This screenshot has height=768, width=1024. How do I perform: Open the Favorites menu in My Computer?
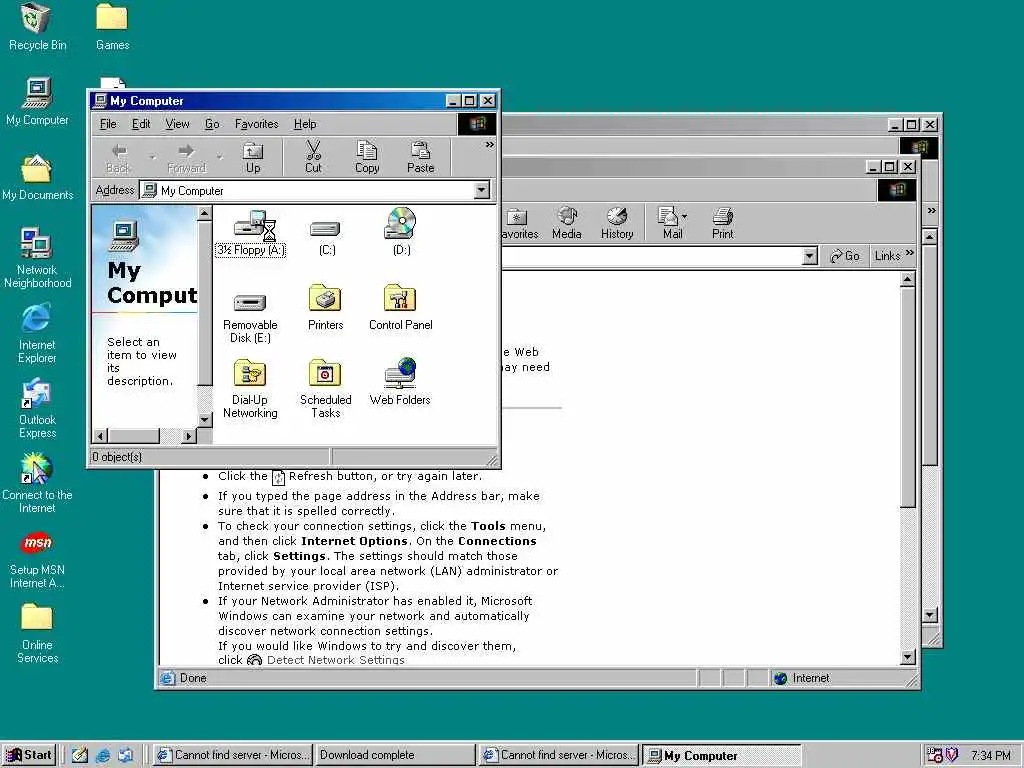click(257, 124)
